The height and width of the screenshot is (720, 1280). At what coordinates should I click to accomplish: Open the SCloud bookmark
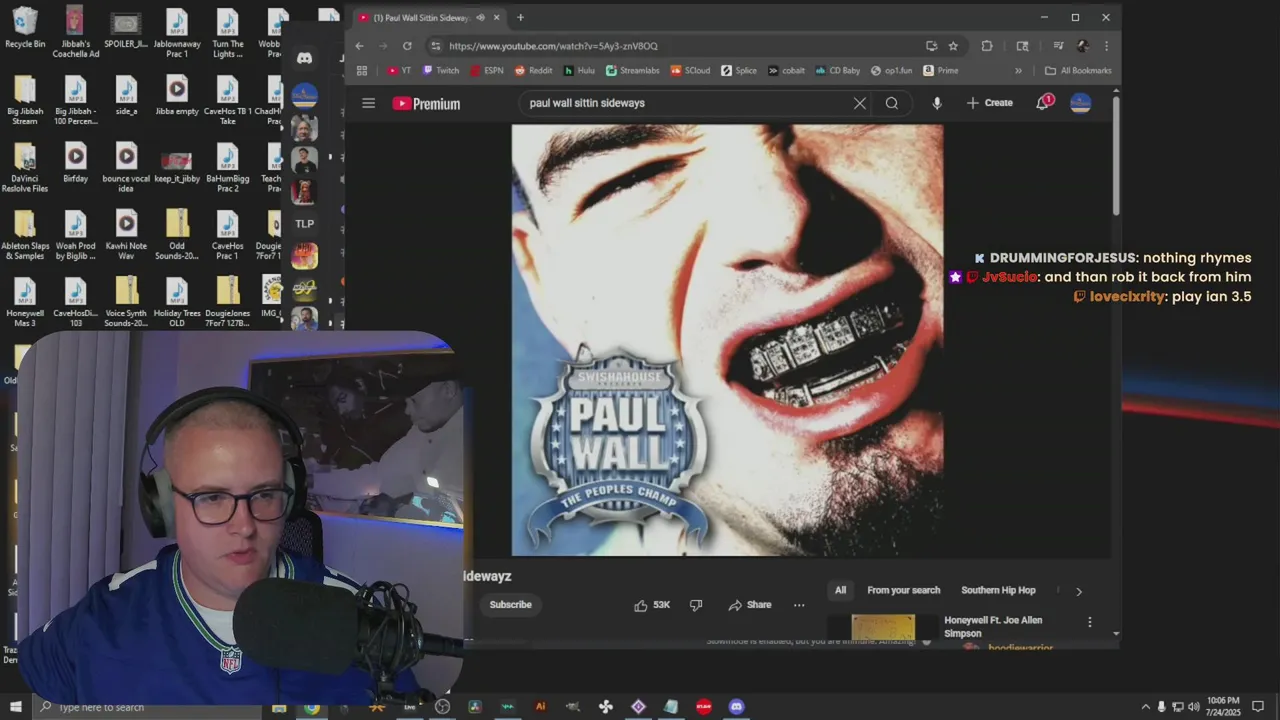point(690,71)
